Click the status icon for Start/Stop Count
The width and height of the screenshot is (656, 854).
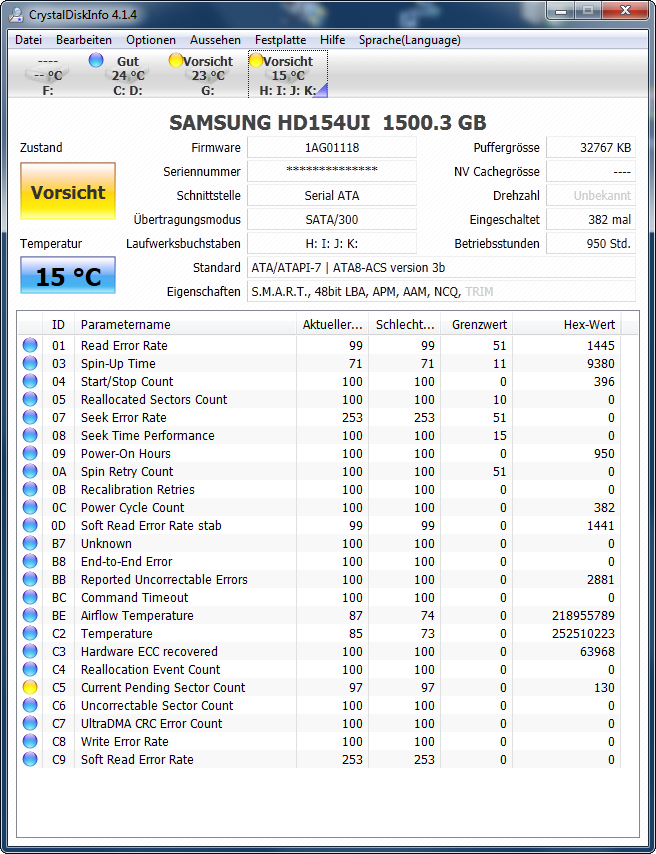30,381
